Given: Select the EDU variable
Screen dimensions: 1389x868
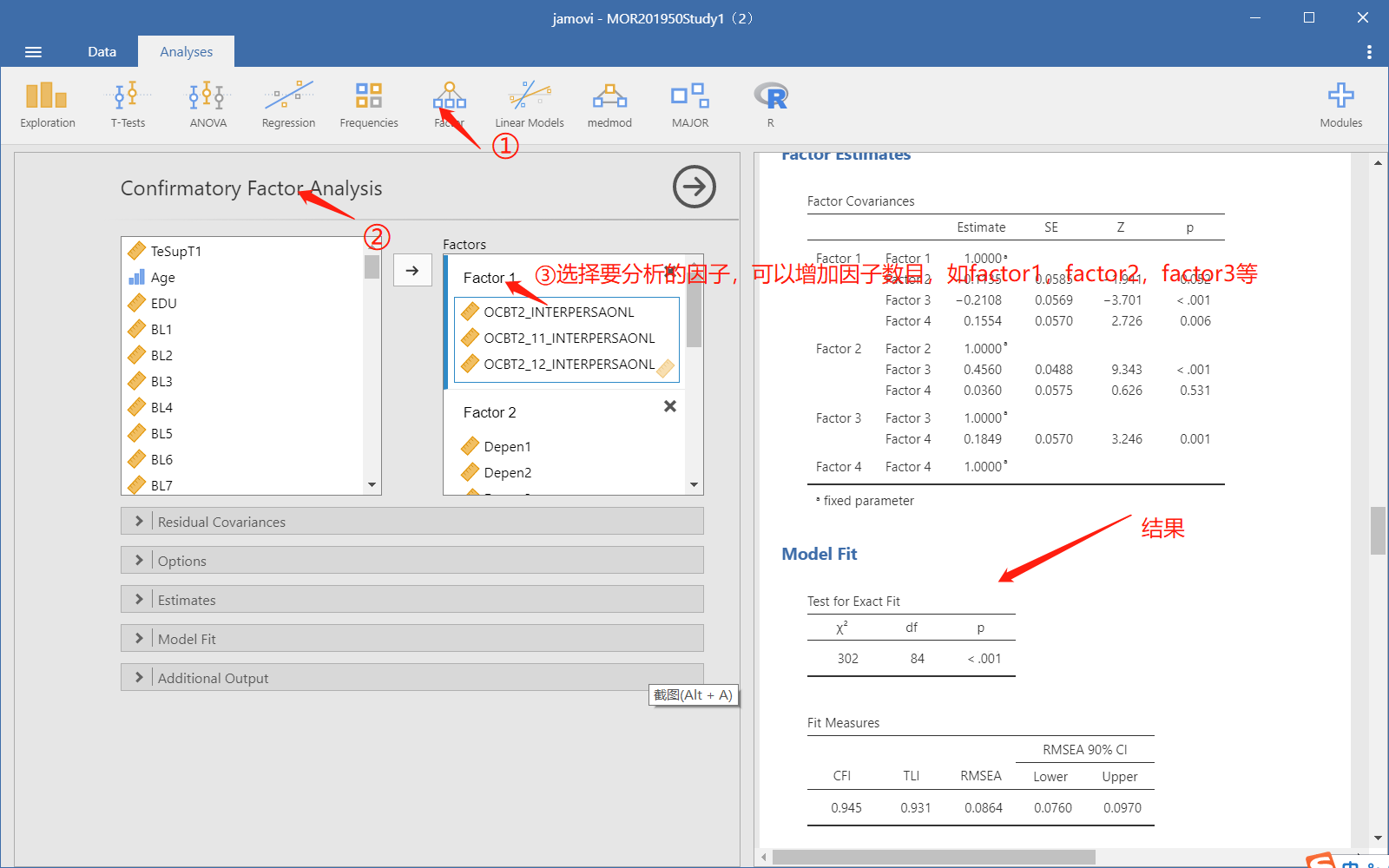Looking at the screenshot, I should tap(243, 303).
